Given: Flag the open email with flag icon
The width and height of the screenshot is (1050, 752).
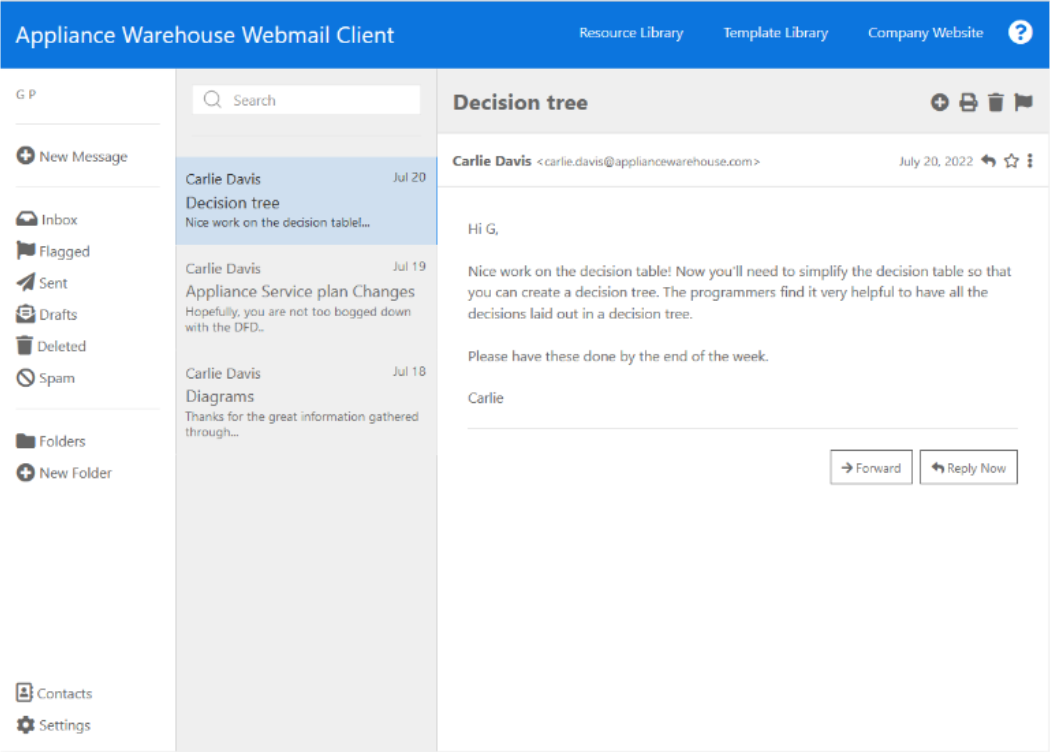Looking at the screenshot, I should (x=1023, y=102).
